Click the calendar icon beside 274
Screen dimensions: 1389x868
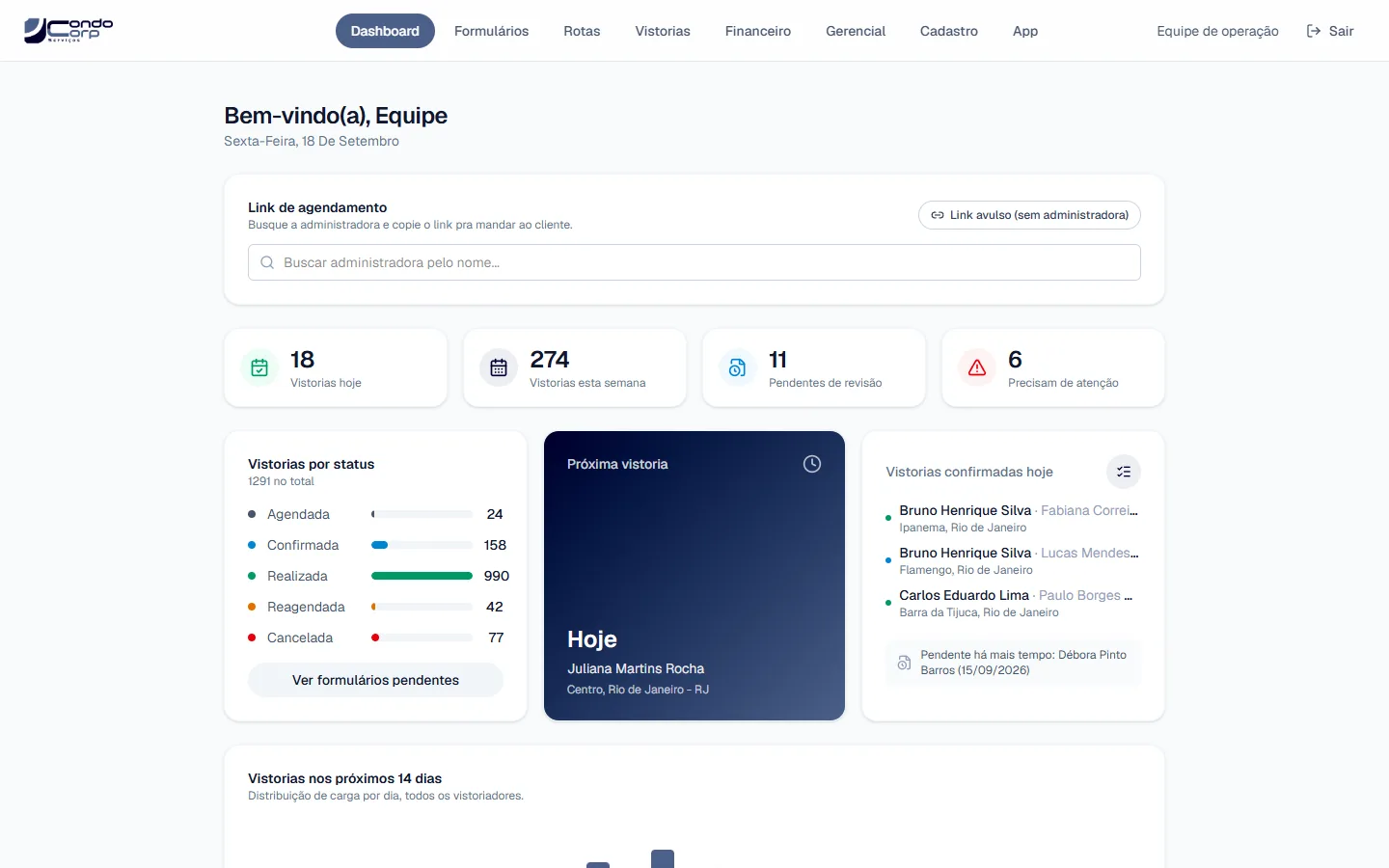pos(499,367)
